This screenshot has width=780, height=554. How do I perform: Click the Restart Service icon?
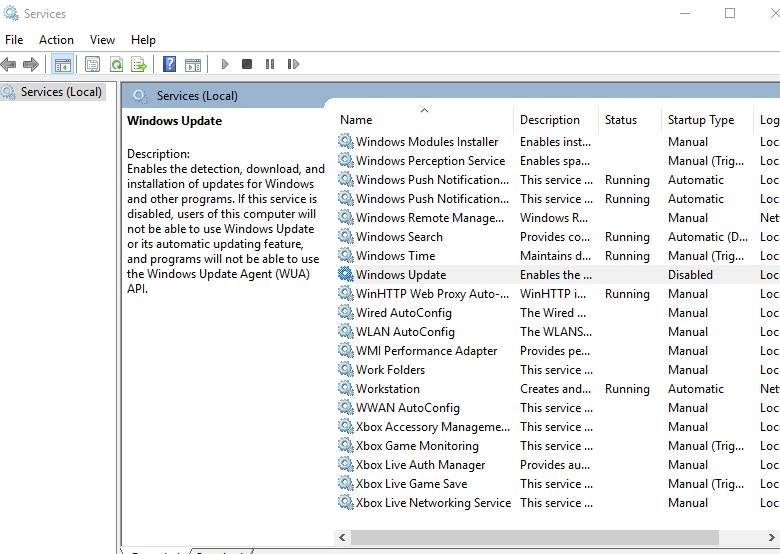(293, 64)
